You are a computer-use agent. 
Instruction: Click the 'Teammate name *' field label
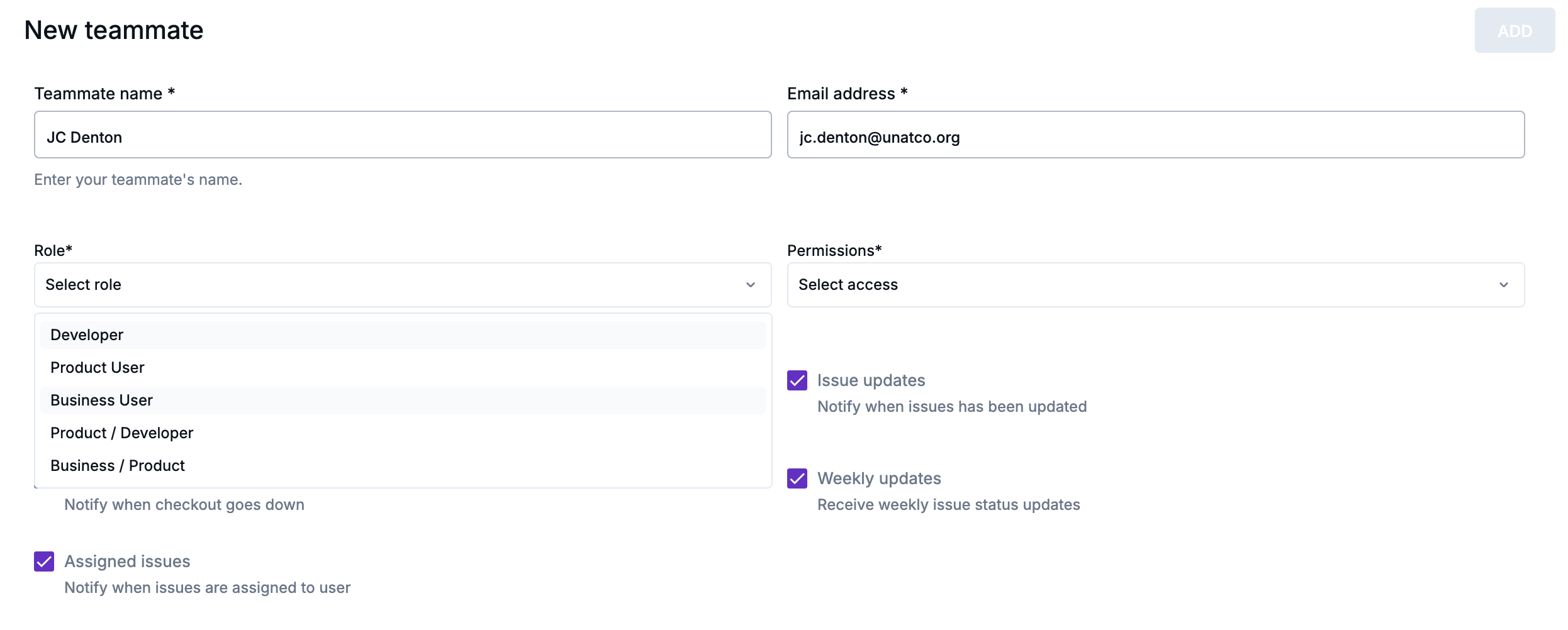tap(104, 94)
